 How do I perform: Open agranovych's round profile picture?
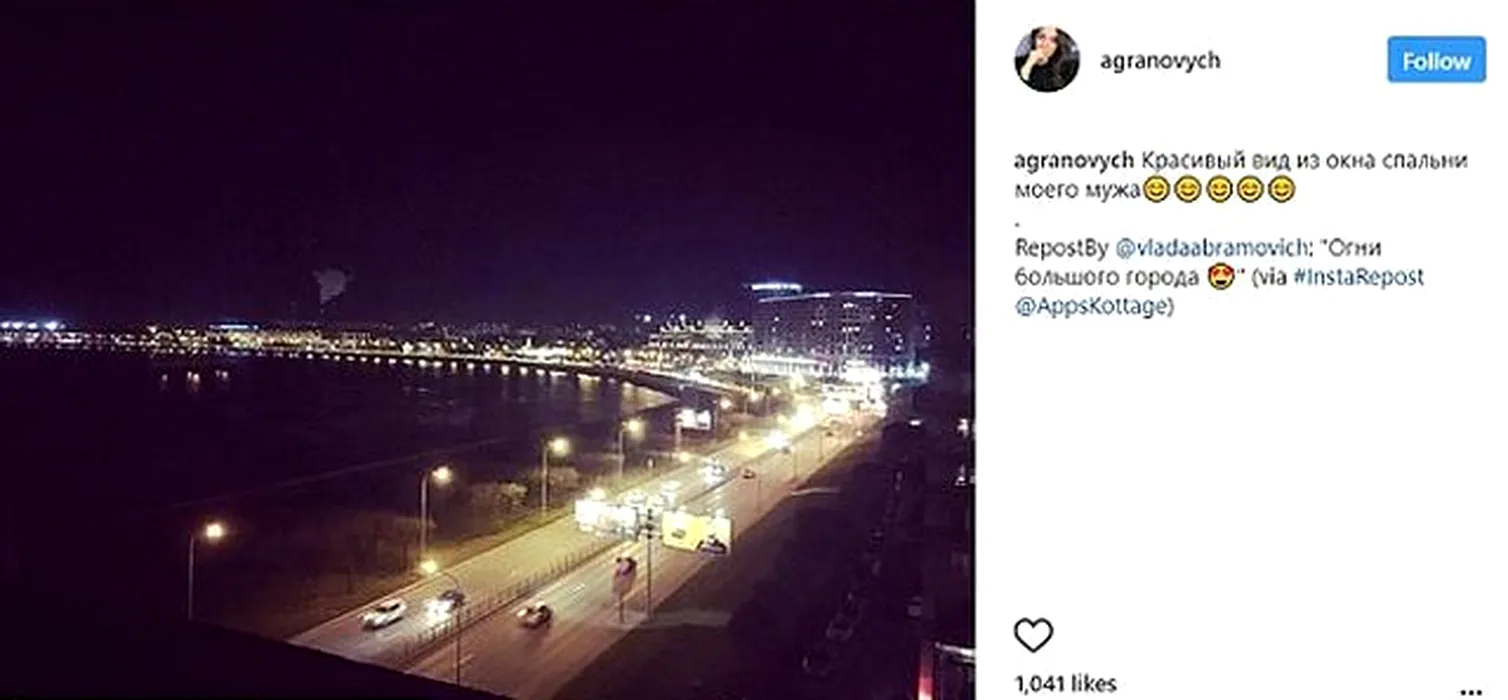[x=1047, y=59]
